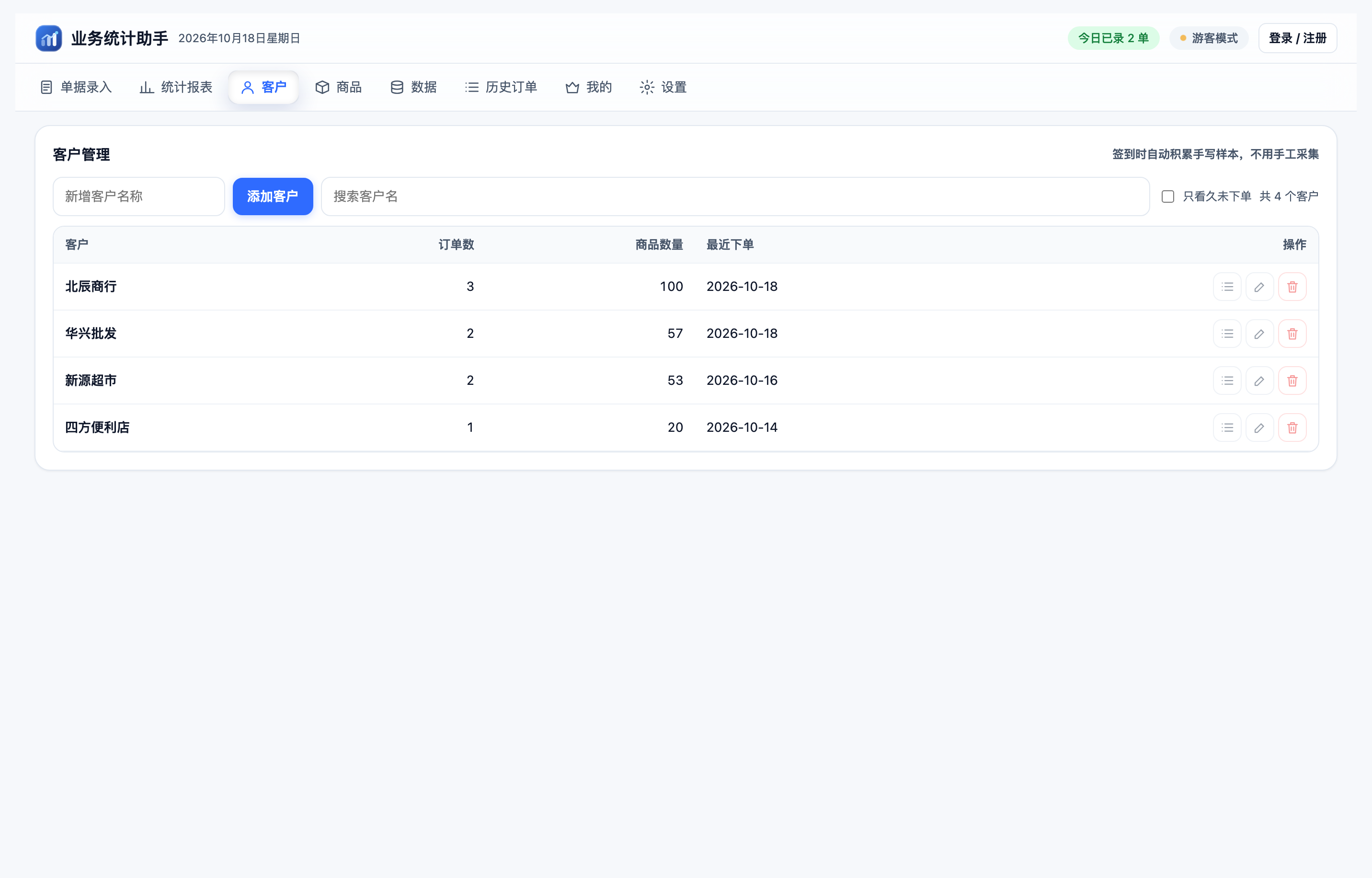Screen dimensions: 1372x878
Task: Select customer name 北辰商行
Action: click(x=91, y=287)
